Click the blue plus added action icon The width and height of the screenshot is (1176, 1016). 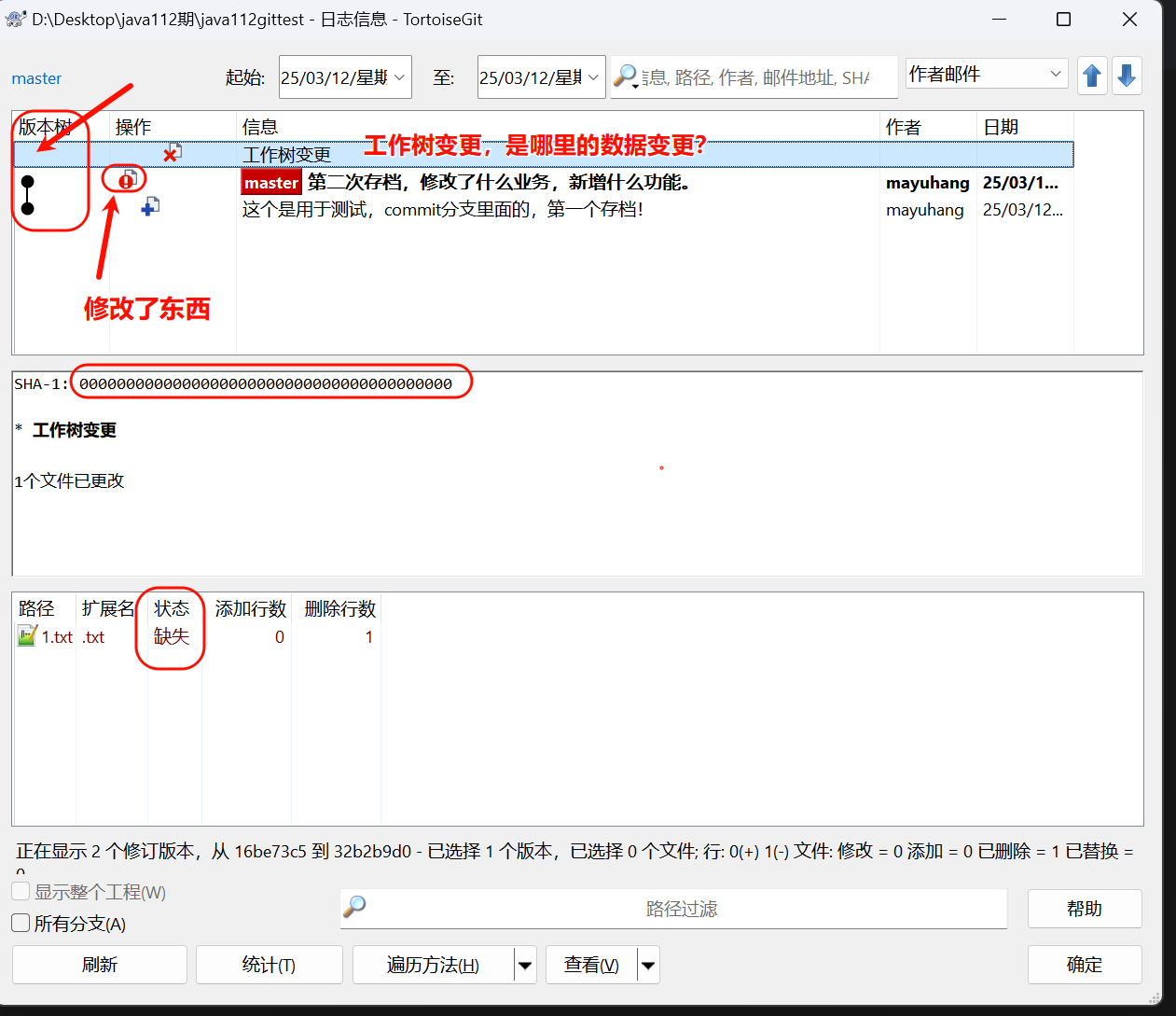(149, 207)
